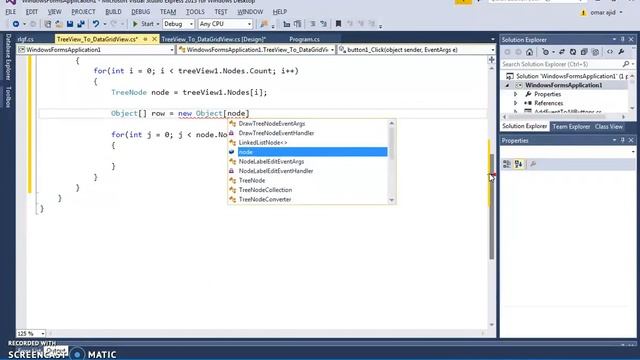
Task: Open the PROJECT menu
Action: (83, 12)
